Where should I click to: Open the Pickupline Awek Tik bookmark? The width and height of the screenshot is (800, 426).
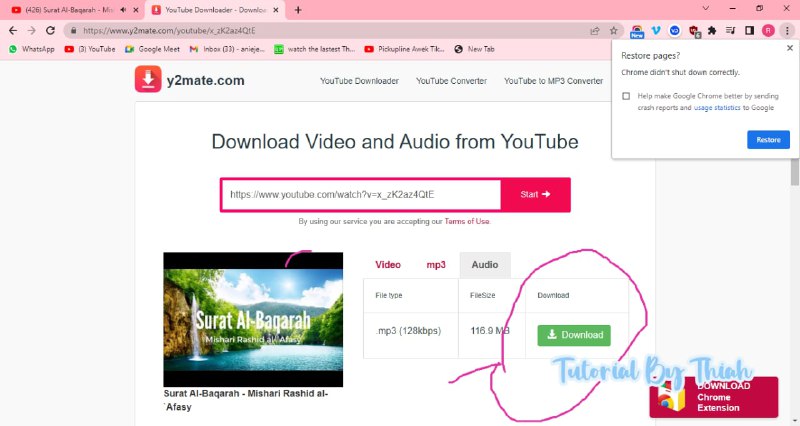(x=404, y=49)
